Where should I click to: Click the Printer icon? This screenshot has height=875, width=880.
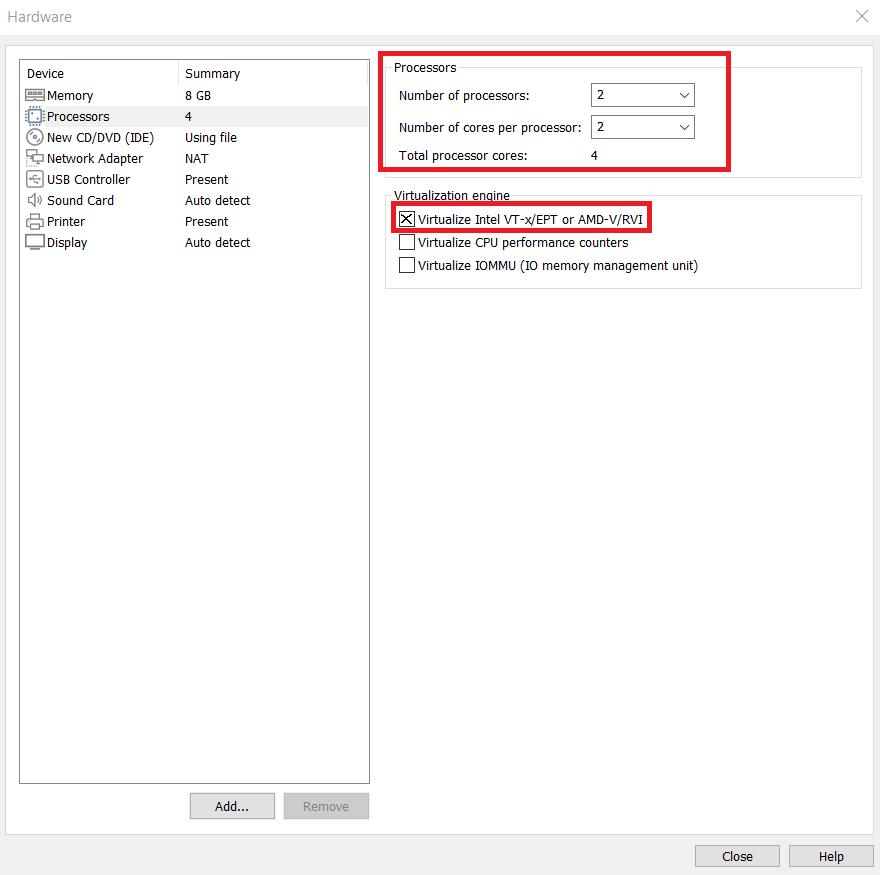point(35,222)
